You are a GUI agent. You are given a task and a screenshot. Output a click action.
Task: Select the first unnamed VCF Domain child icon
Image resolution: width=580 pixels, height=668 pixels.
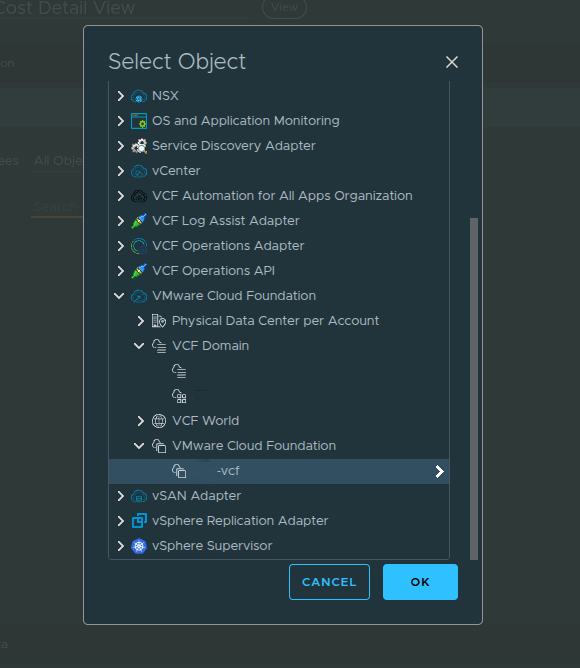179,371
